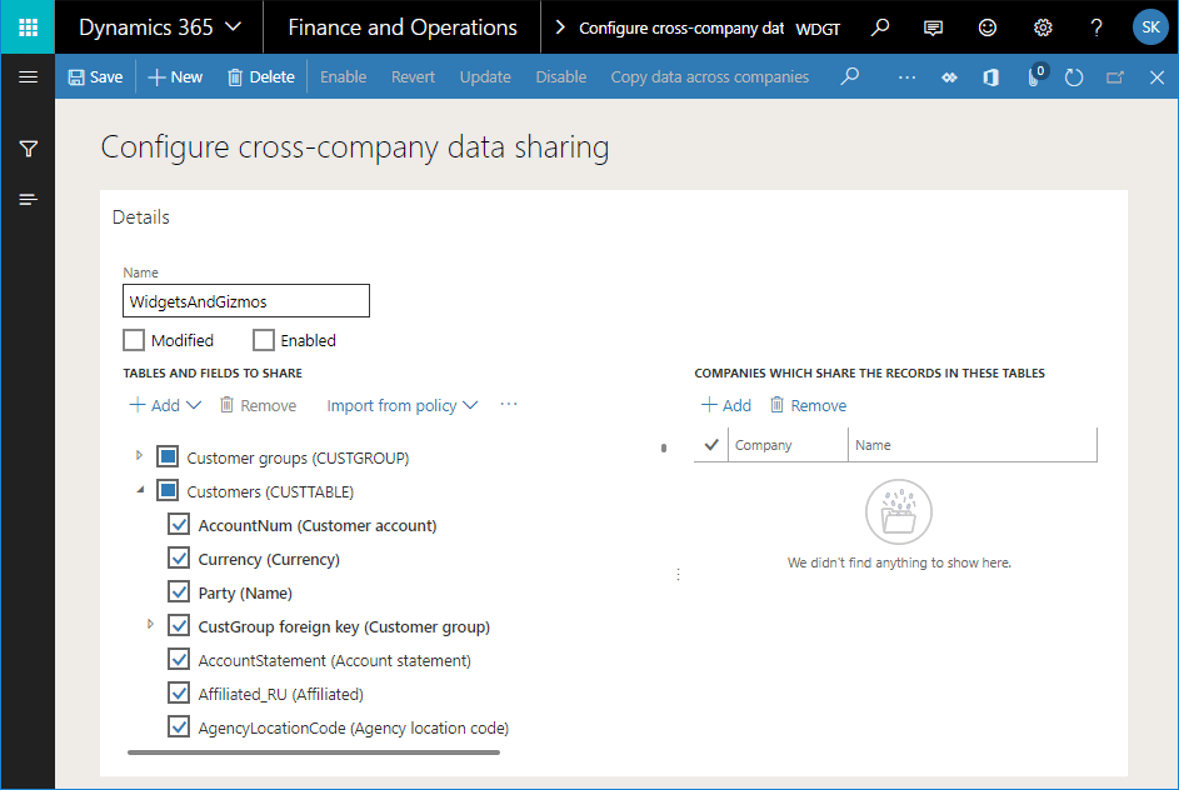The image size is (1180, 791).
Task: Click the Delete button in action bar
Action: click(x=261, y=77)
